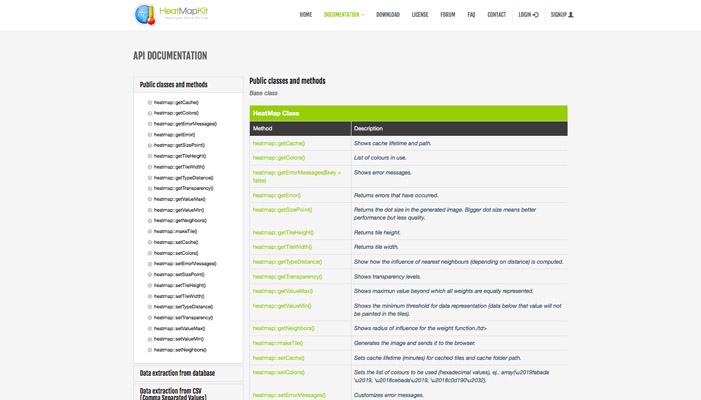The height and width of the screenshot is (400, 701).
Task: Select heatmap::getTileWidth() in the sidebar
Action: (179, 167)
